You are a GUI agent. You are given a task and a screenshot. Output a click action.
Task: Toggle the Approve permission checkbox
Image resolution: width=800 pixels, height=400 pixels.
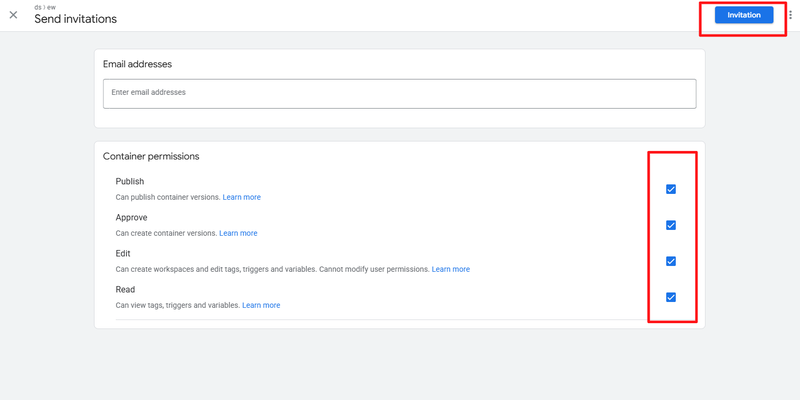pyautogui.click(x=671, y=225)
